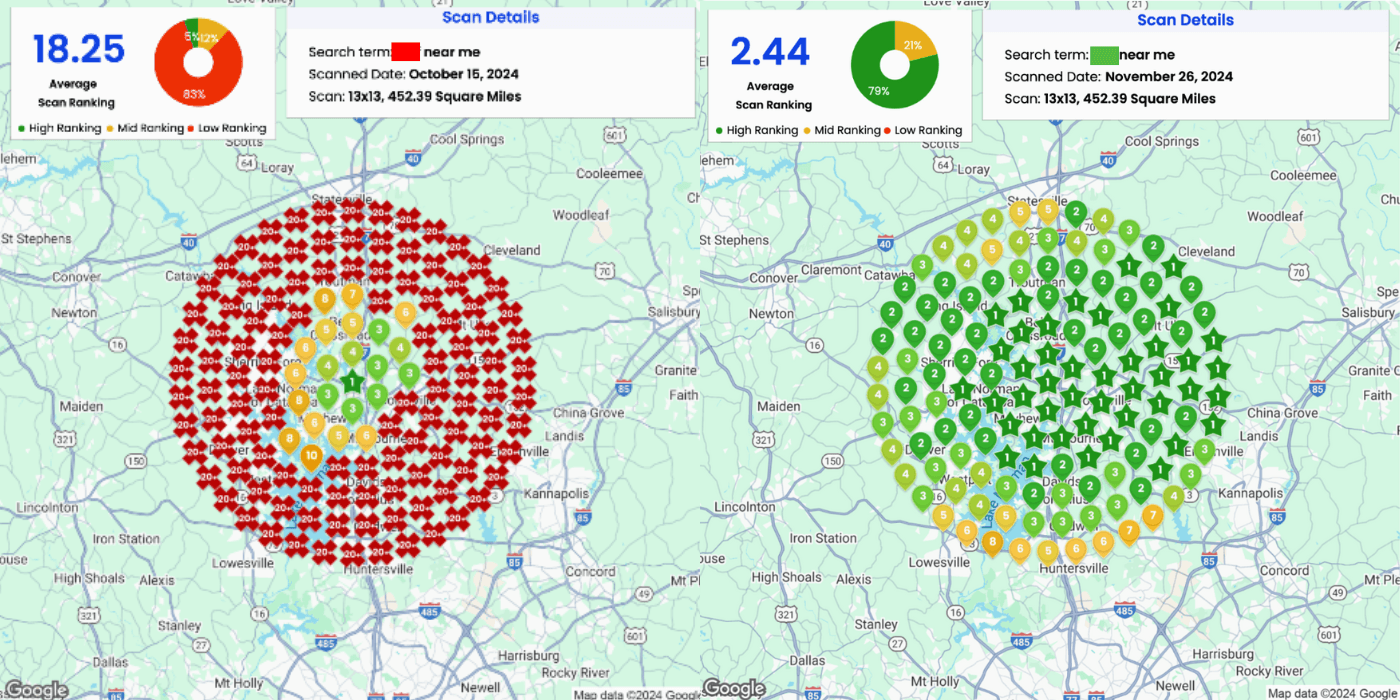The height and width of the screenshot is (700, 1400).
Task: Click the 18.25 average scan ranking value
Action: (x=79, y=49)
